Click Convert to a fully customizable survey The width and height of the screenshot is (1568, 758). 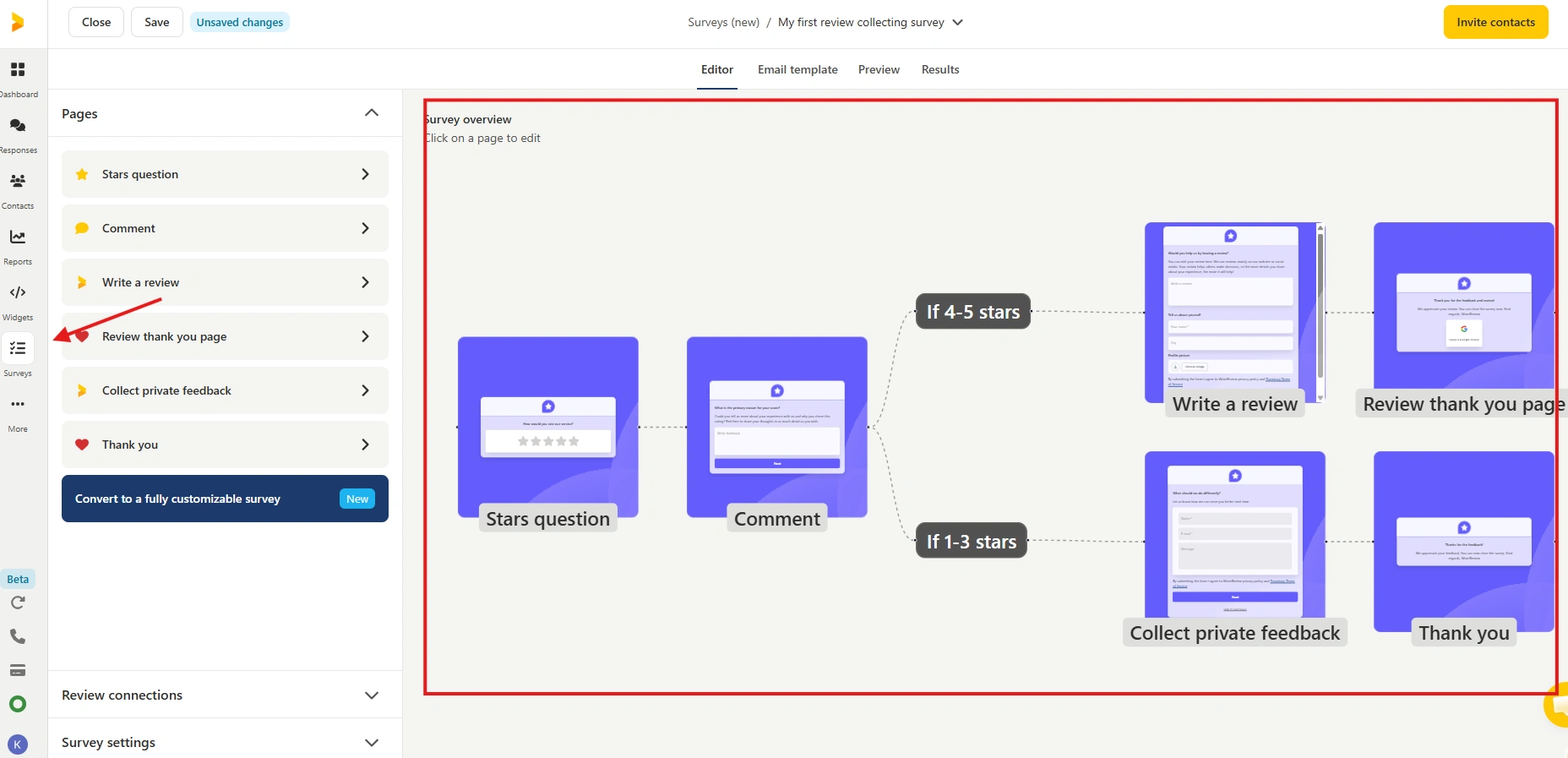pos(225,499)
